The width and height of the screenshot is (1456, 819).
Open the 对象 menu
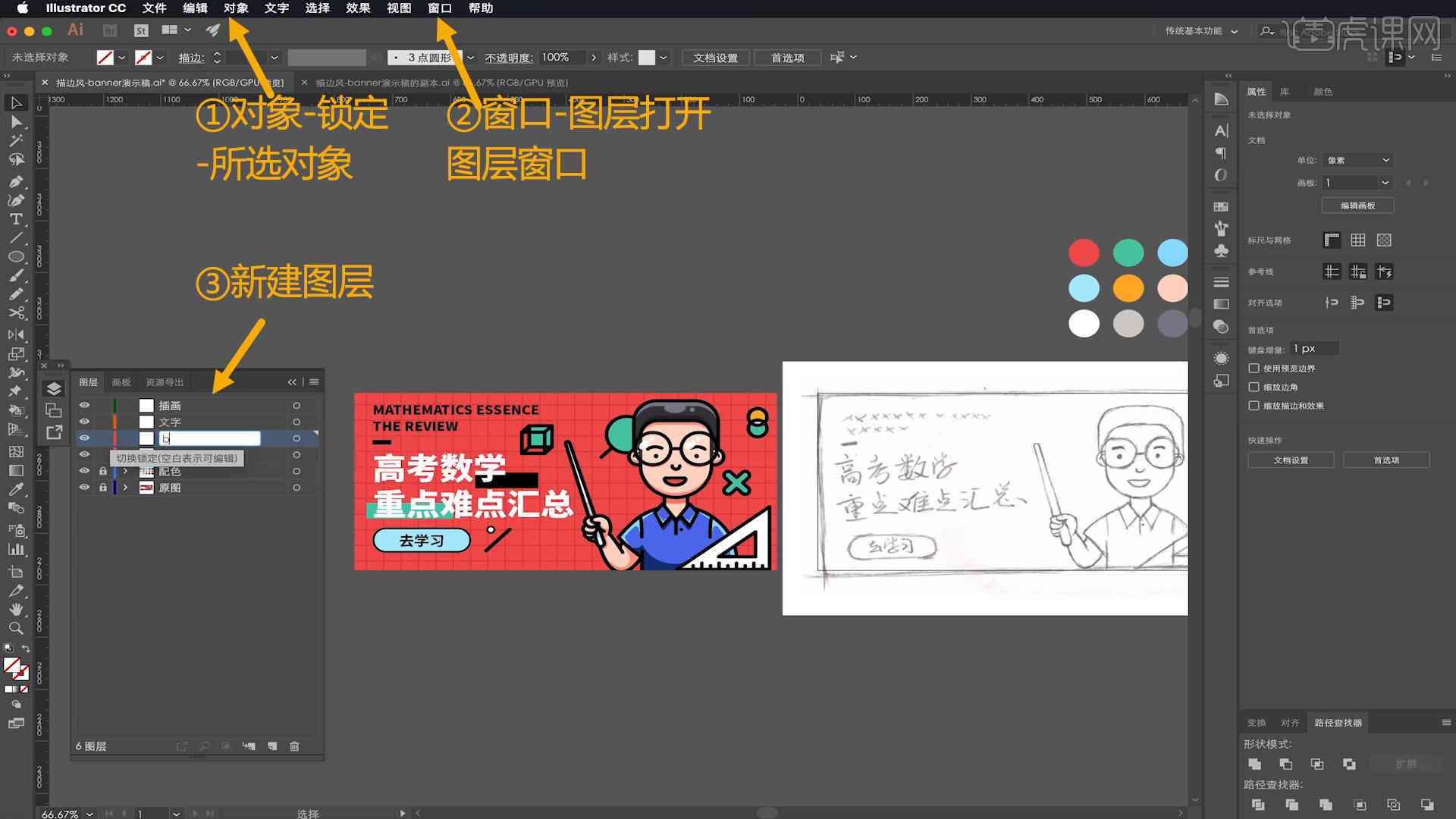tap(237, 8)
